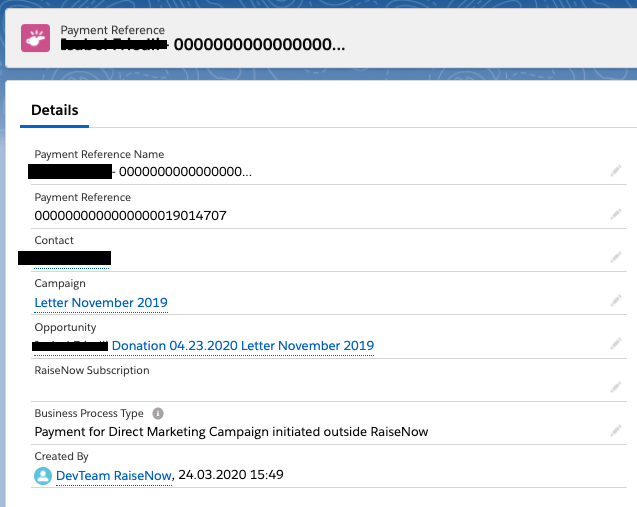This screenshot has height=507, width=637.
Task: Edit Business Process Type pencil icon
Action: [615, 431]
